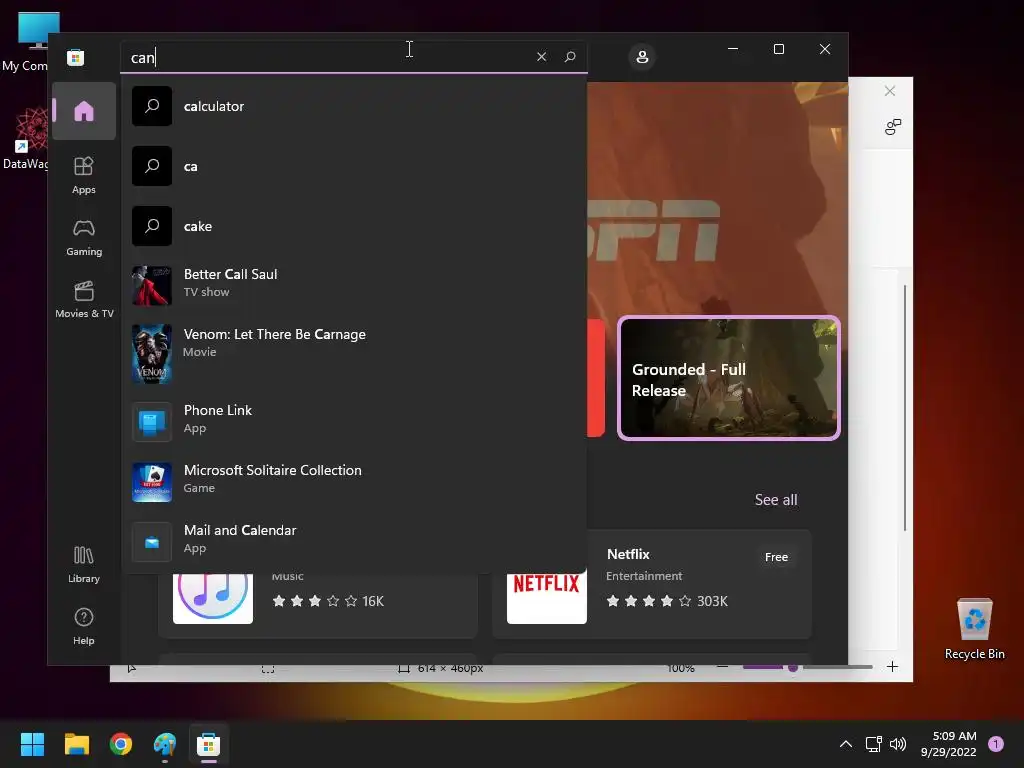The image size is (1024, 768).
Task: Click the Microsoft Store taskbar icon
Action: (208, 744)
